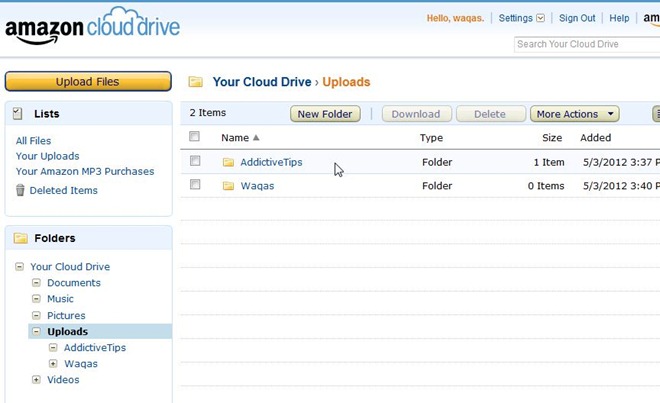The image size is (660, 403).
Task: Click the Waqas folder icon in file list
Action: pyautogui.click(x=228, y=186)
